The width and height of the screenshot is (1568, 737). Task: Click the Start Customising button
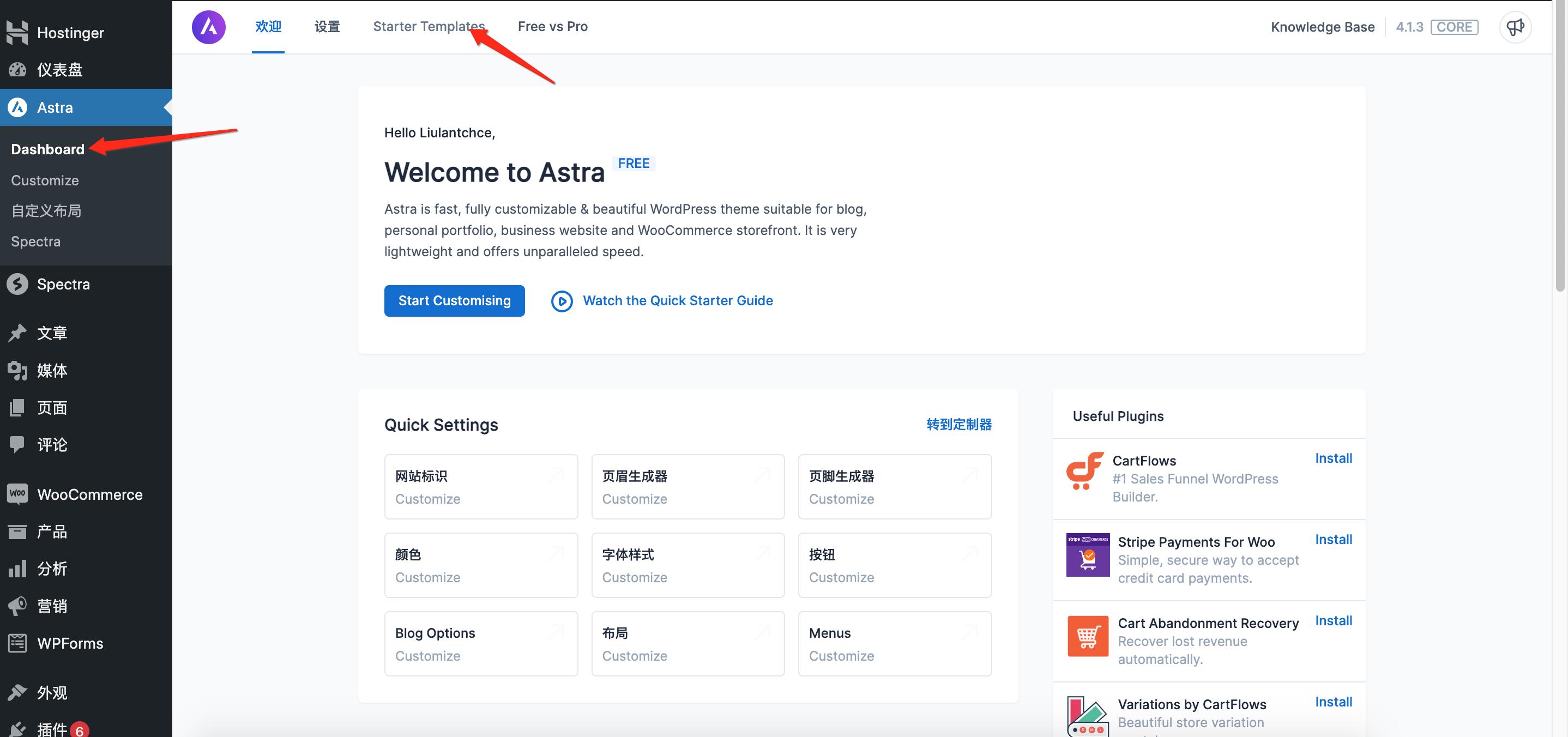coord(454,301)
